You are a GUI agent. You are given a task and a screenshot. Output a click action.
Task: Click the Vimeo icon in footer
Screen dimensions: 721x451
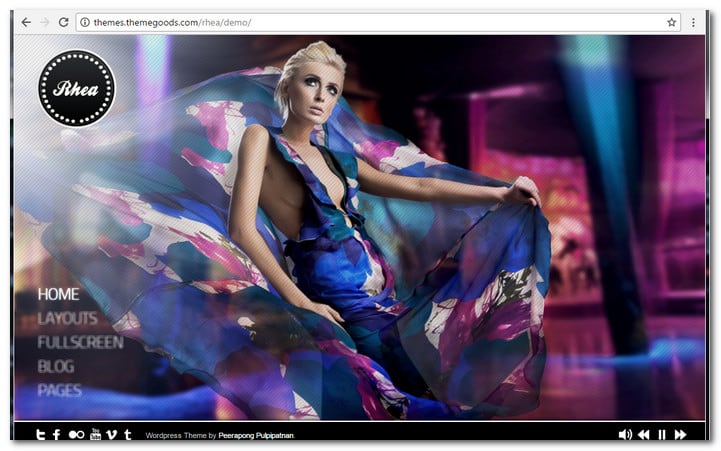pyautogui.click(x=112, y=435)
